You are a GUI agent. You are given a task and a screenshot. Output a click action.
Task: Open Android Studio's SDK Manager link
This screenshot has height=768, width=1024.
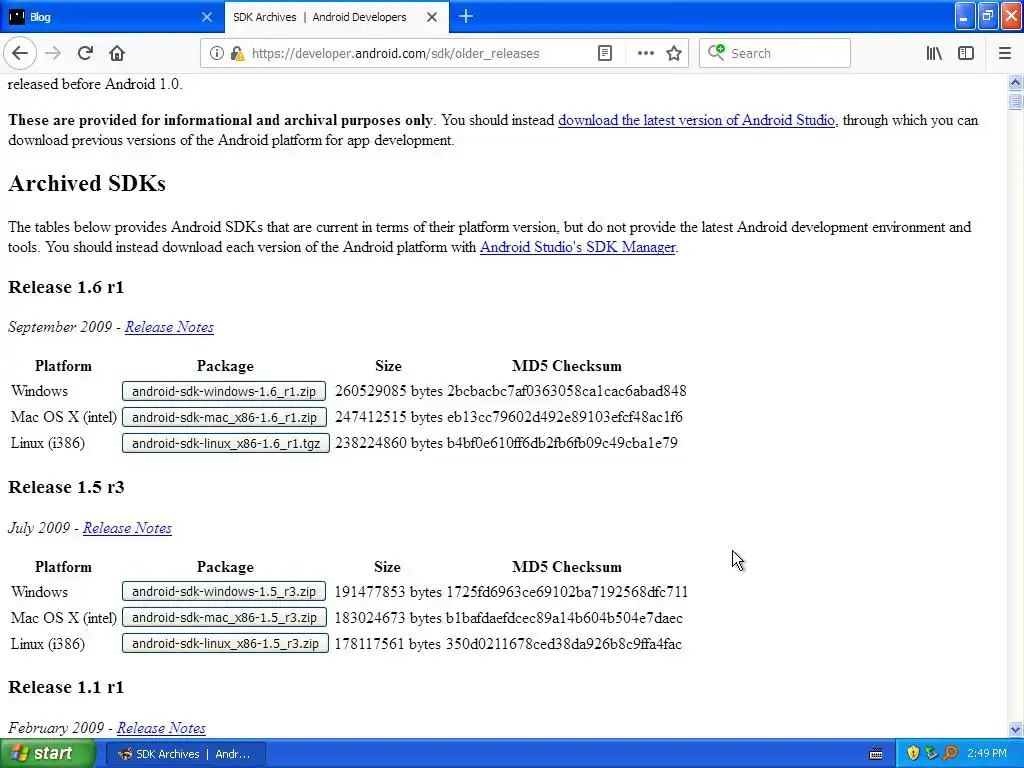click(x=577, y=247)
